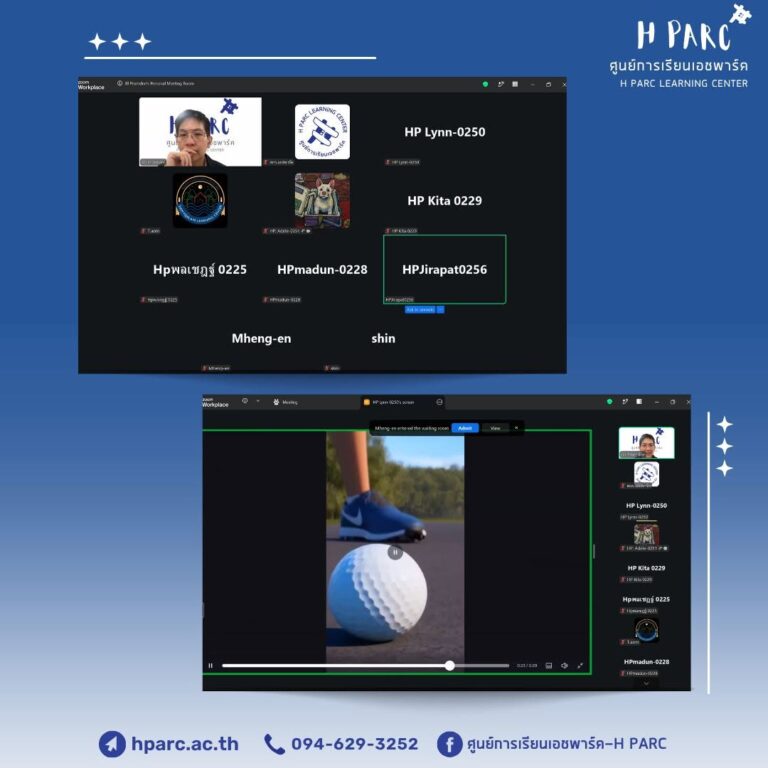Select dark circular logo tile in upper gallery

[200, 200]
